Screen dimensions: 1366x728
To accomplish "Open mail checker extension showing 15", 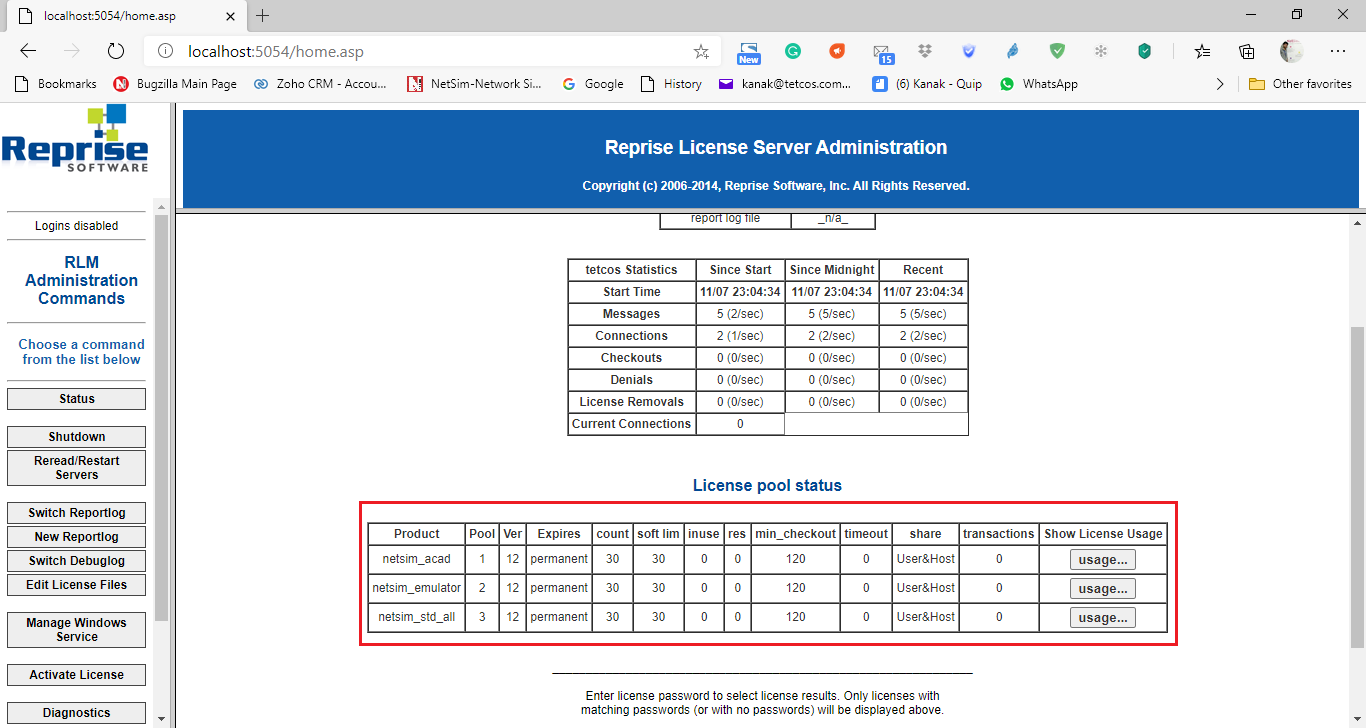I will (882, 53).
